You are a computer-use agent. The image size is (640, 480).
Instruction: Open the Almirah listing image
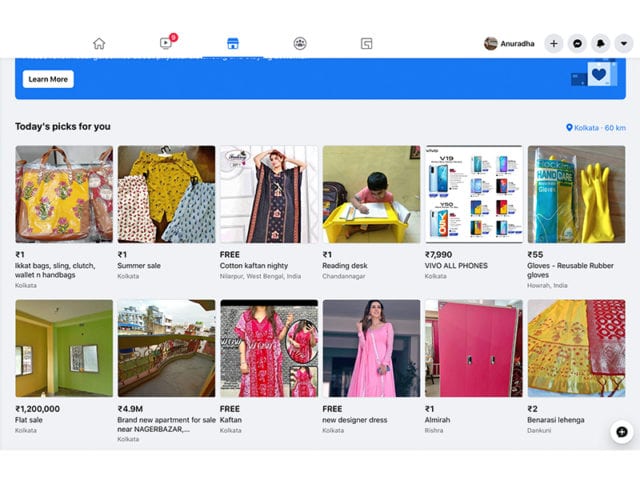click(x=473, y=348)
